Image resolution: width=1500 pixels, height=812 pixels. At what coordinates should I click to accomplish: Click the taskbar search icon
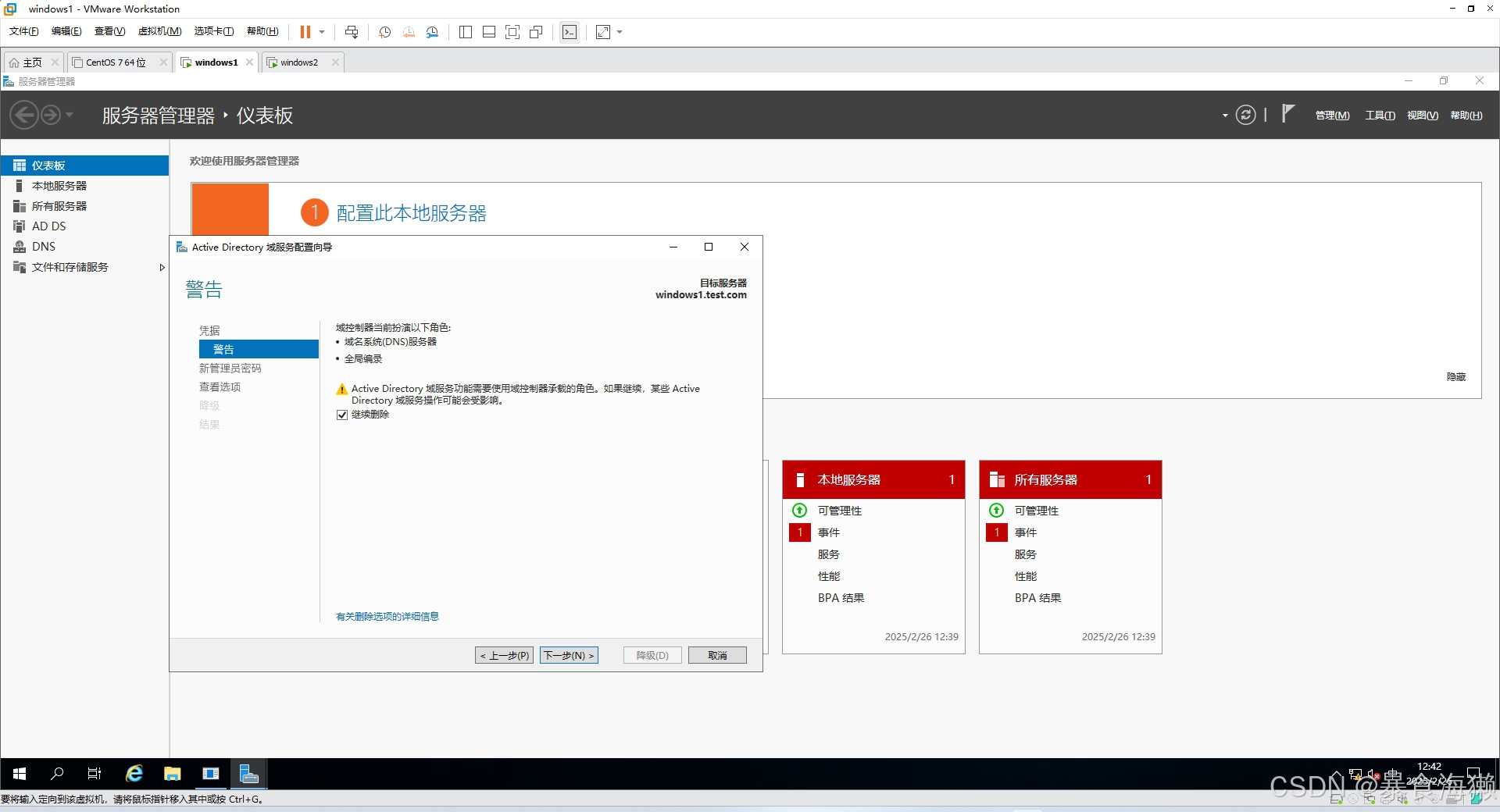(57, 774)
